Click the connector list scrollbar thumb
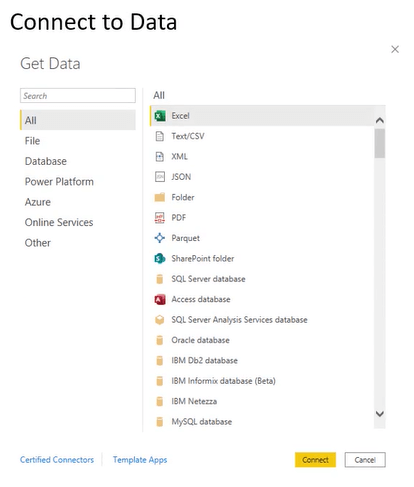Image resolution: width=414 pixels, height=487 pixels. (380, 143)
